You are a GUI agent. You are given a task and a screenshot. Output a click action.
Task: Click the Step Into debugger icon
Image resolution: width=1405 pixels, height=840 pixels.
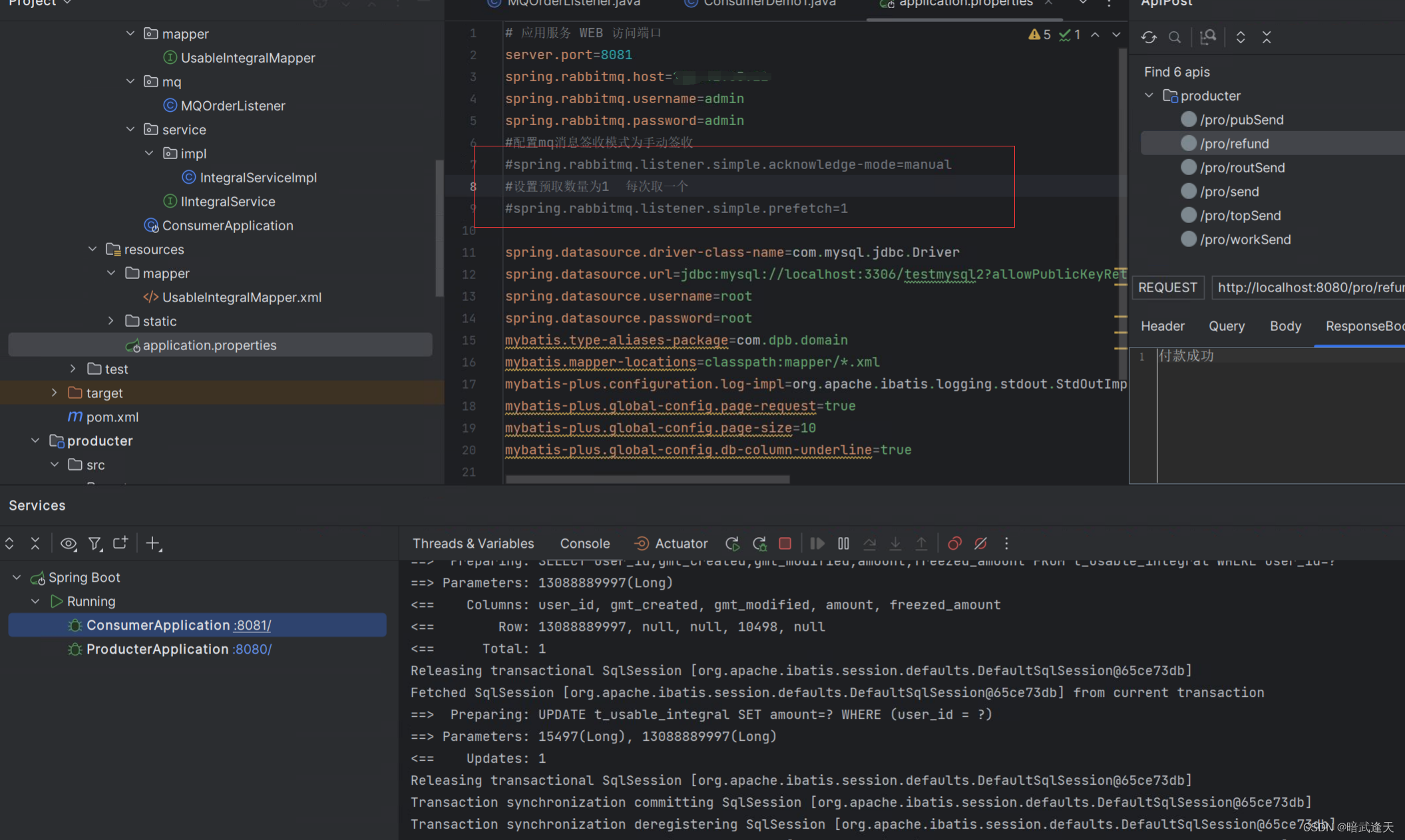point(895,543)
